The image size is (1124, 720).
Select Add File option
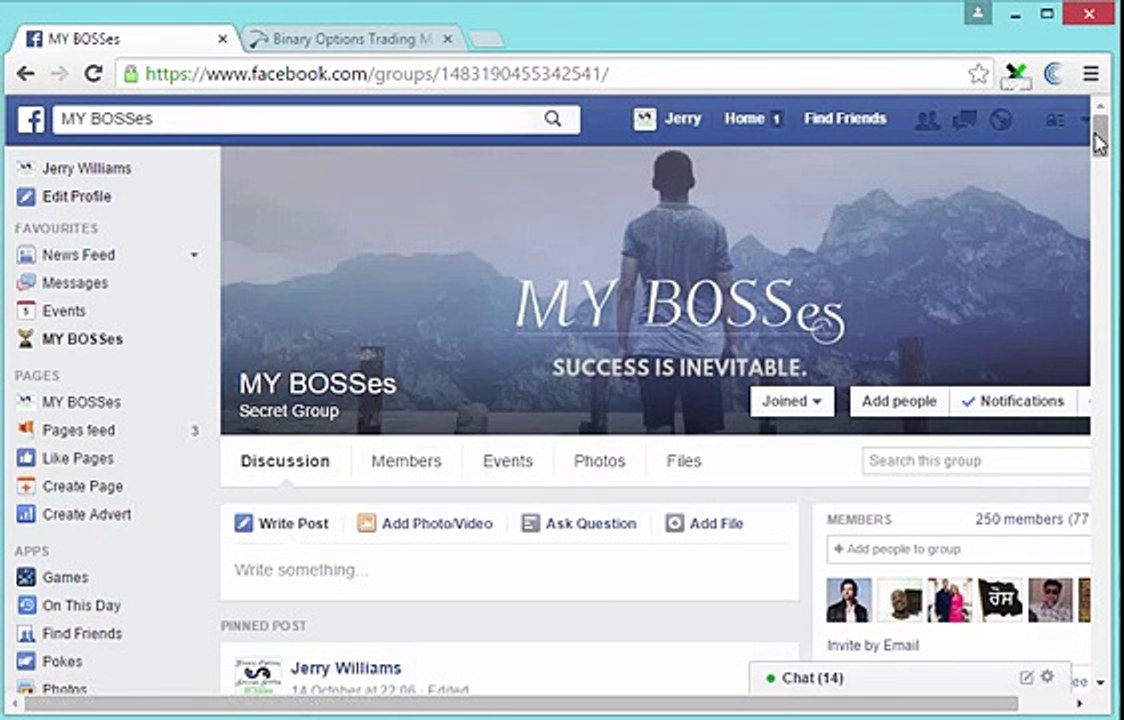(705, 523)
